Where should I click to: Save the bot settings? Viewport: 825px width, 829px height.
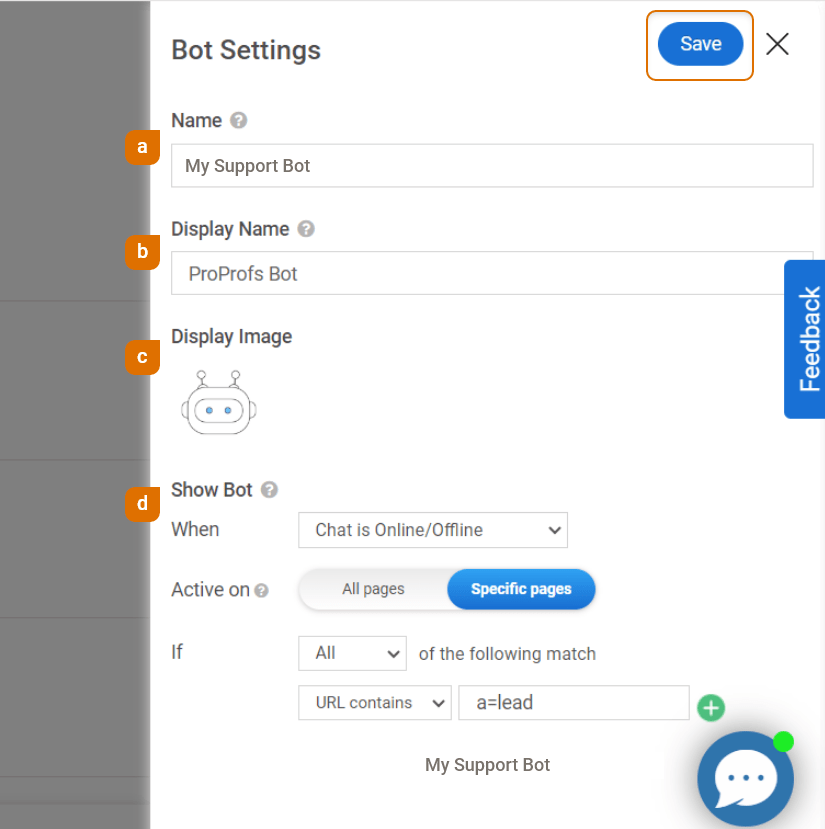coord(699,43)
